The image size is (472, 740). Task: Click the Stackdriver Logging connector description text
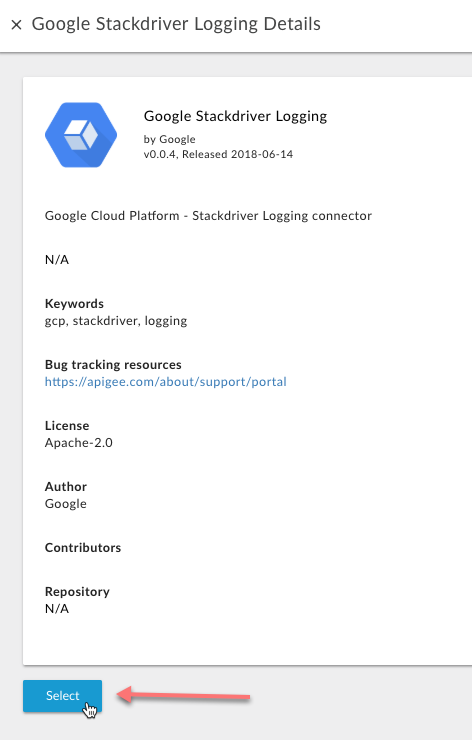click(208, 216)
